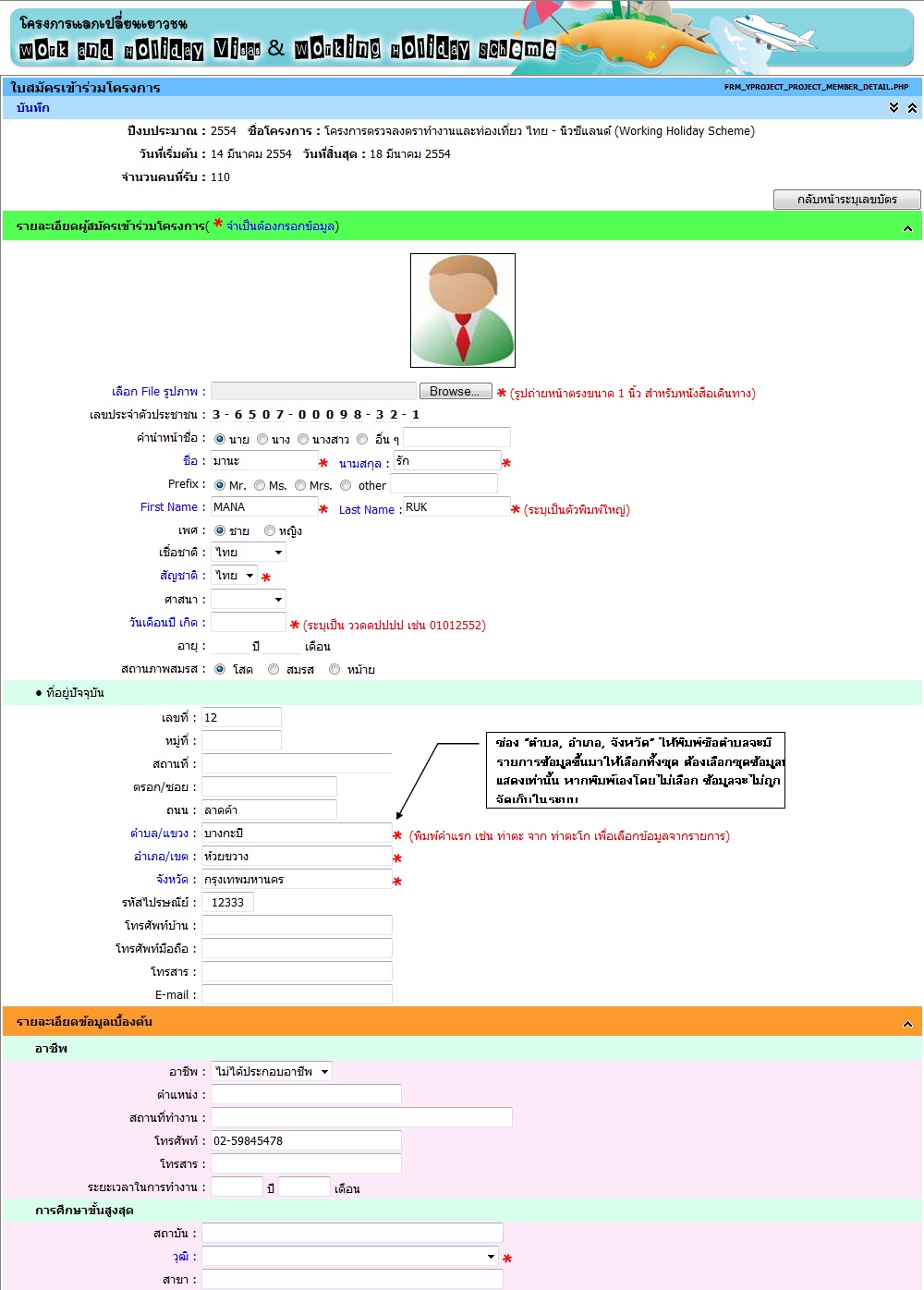Click the ตรอก/ซอย input field
This screenshot has height=1290, width=924.
[269, 786]
